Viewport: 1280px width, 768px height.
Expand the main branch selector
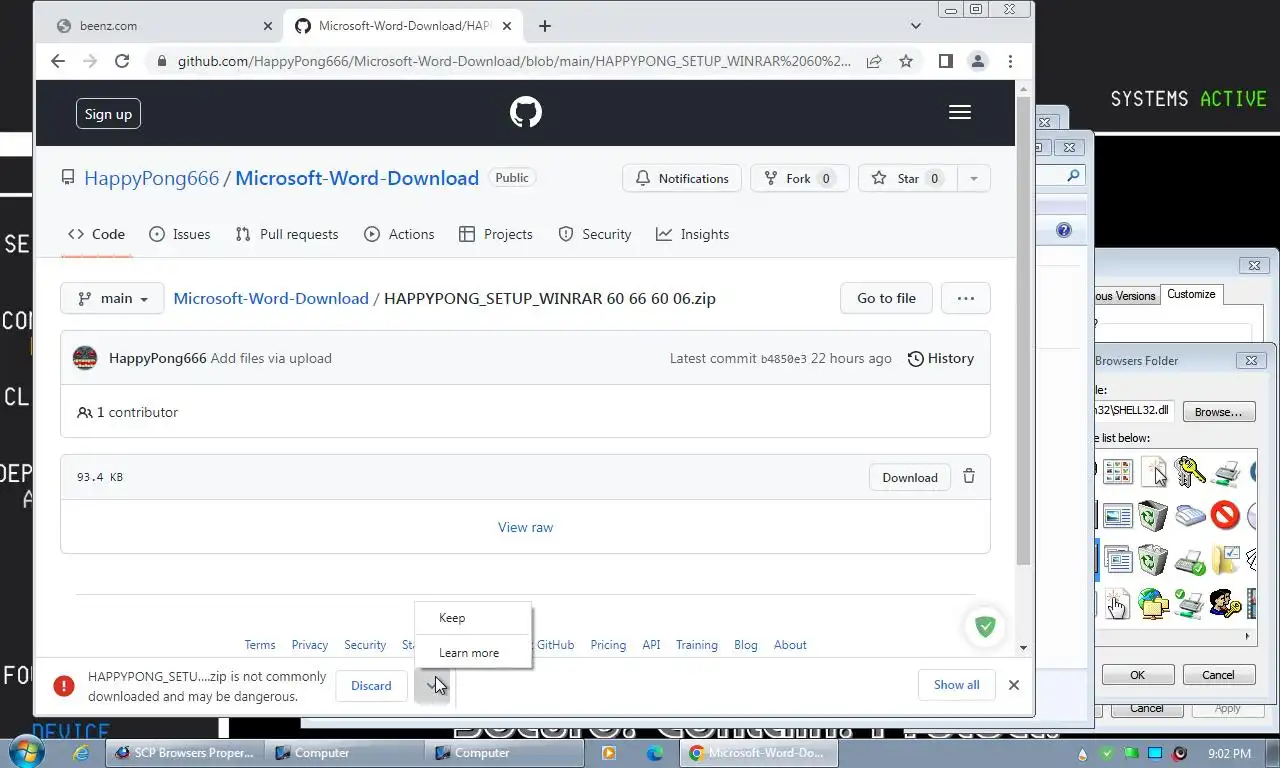112,298
